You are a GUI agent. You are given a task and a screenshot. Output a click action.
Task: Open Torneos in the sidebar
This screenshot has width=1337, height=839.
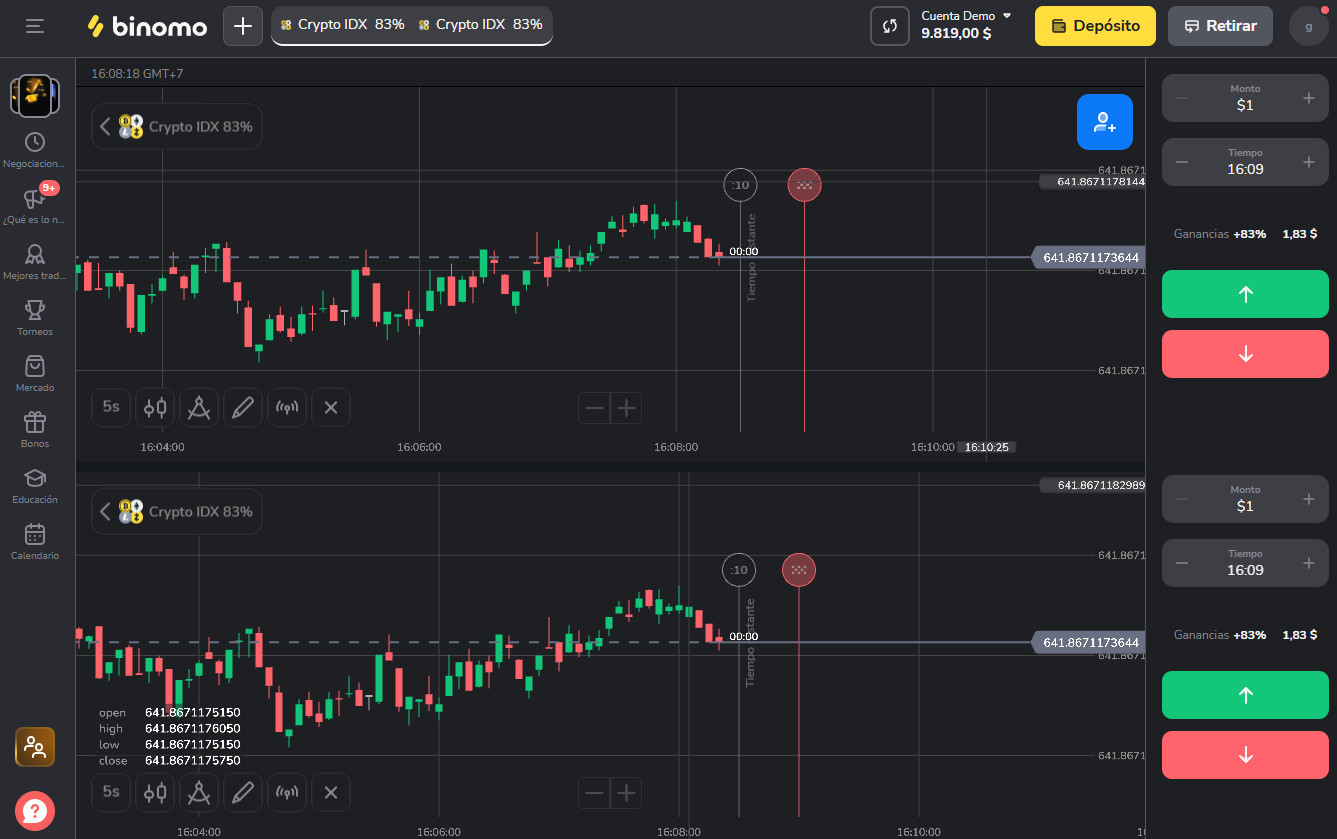tap(35, 318)
